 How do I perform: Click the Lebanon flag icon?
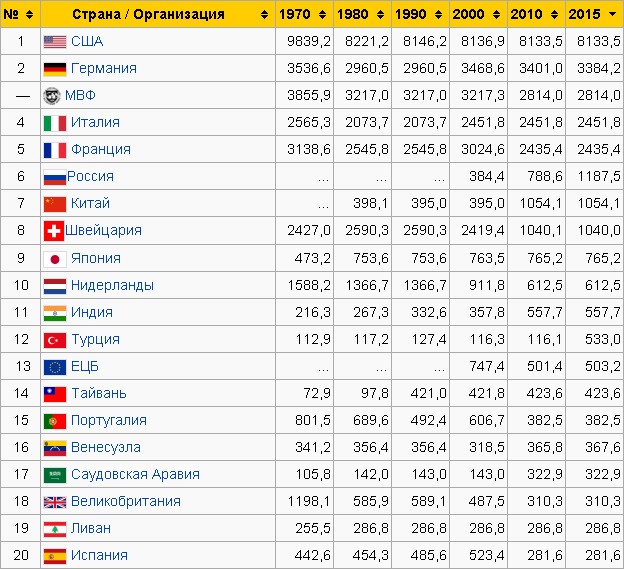[55, 529]
